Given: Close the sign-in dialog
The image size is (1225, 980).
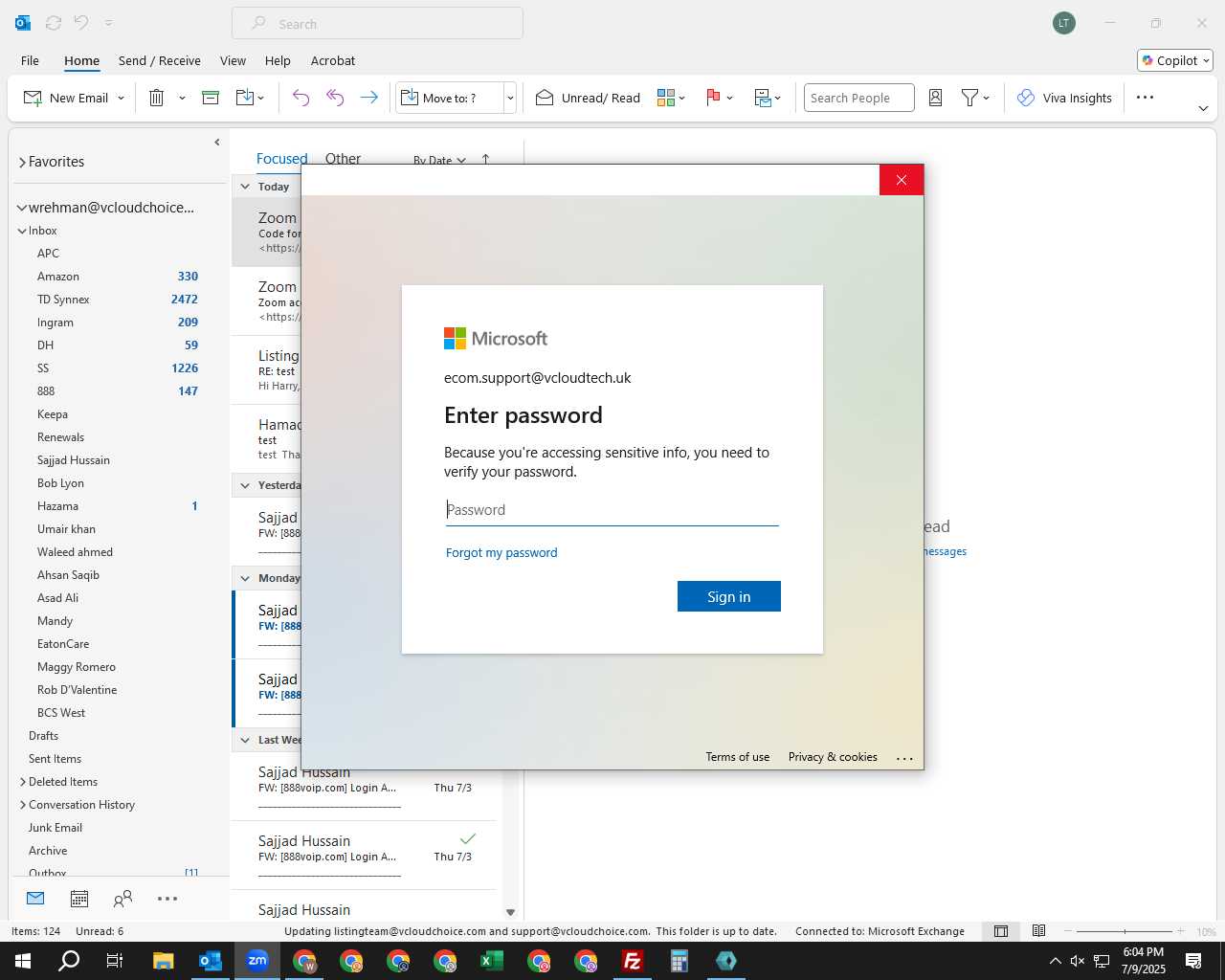Looking at the screenshot, I should [x=902, y=180].
